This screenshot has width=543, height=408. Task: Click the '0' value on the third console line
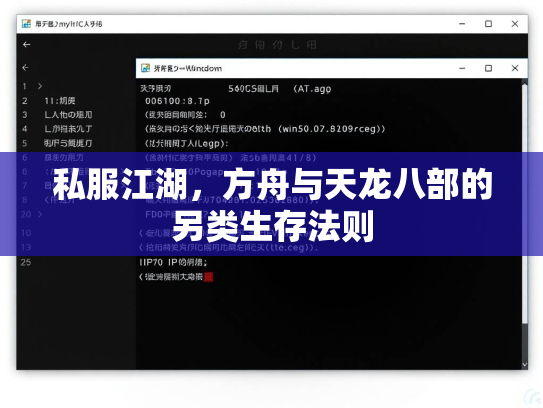(223, 115)
